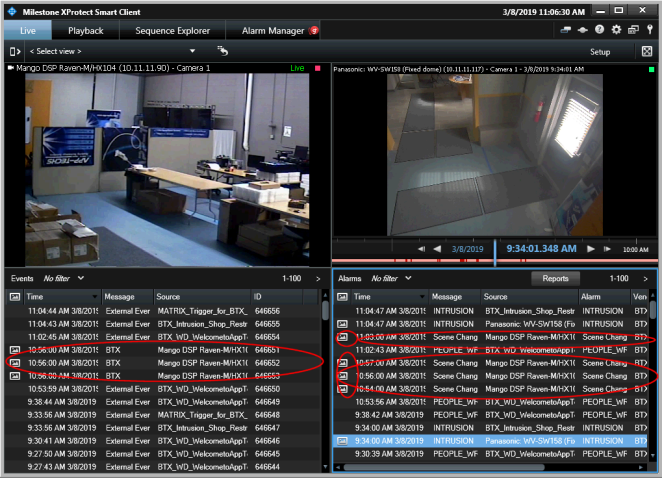The width and height of the screenshot is (662, 478).
Task: Click the image column header icon in Events list
Action: coord(15,297)
